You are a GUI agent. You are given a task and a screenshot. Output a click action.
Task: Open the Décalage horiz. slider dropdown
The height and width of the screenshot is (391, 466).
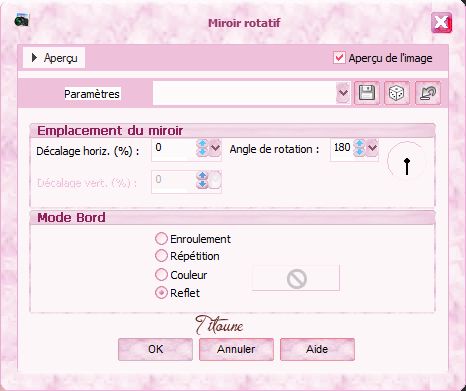tap(215, 148)
